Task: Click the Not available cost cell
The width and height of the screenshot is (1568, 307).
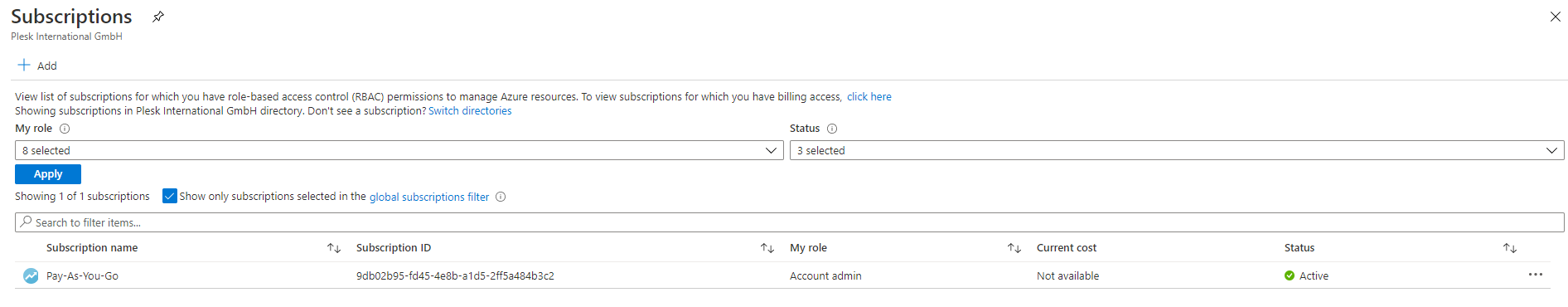Action: click(1067, 276)
